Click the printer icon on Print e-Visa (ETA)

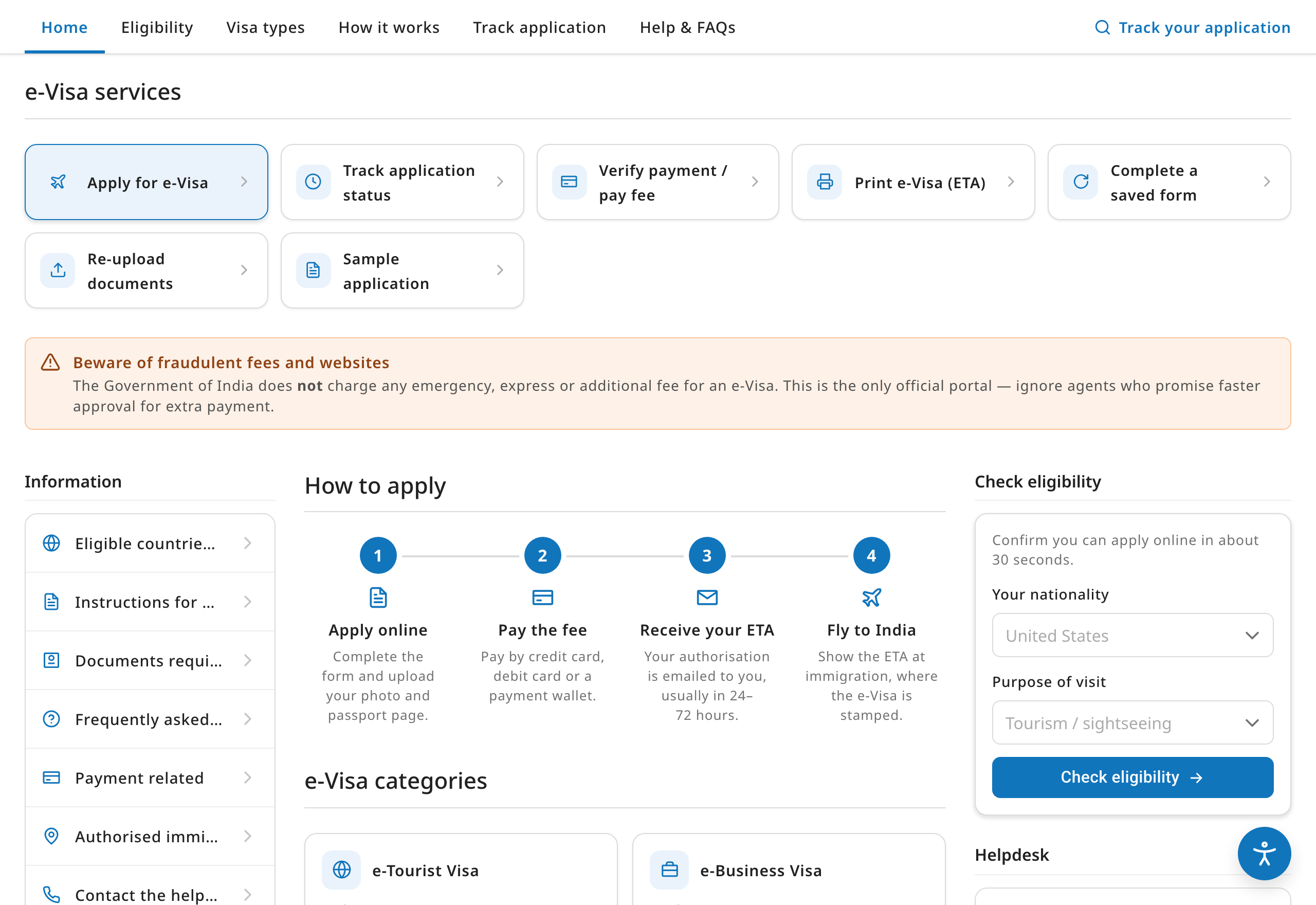coord(825,182)
